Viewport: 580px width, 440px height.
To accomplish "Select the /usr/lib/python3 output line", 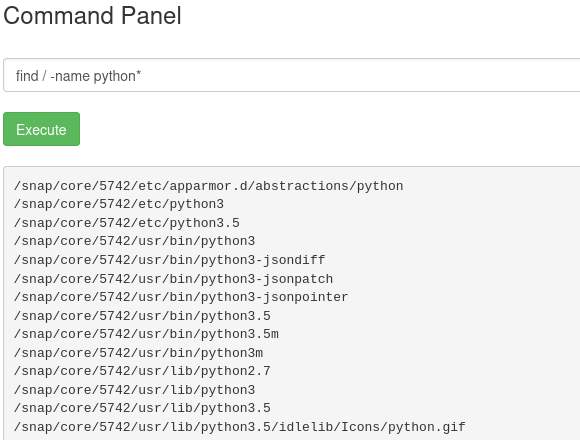I will pos(134,390).
